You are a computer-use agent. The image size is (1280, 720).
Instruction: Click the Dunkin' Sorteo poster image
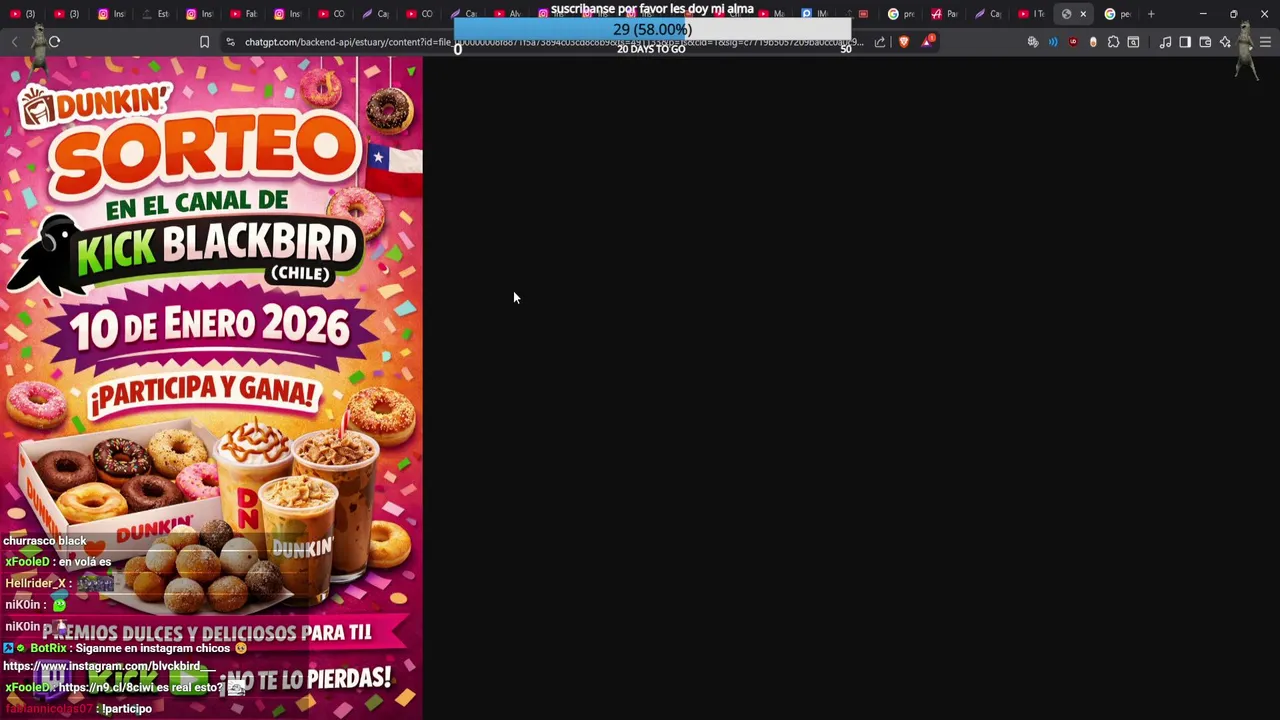(211, 388)
